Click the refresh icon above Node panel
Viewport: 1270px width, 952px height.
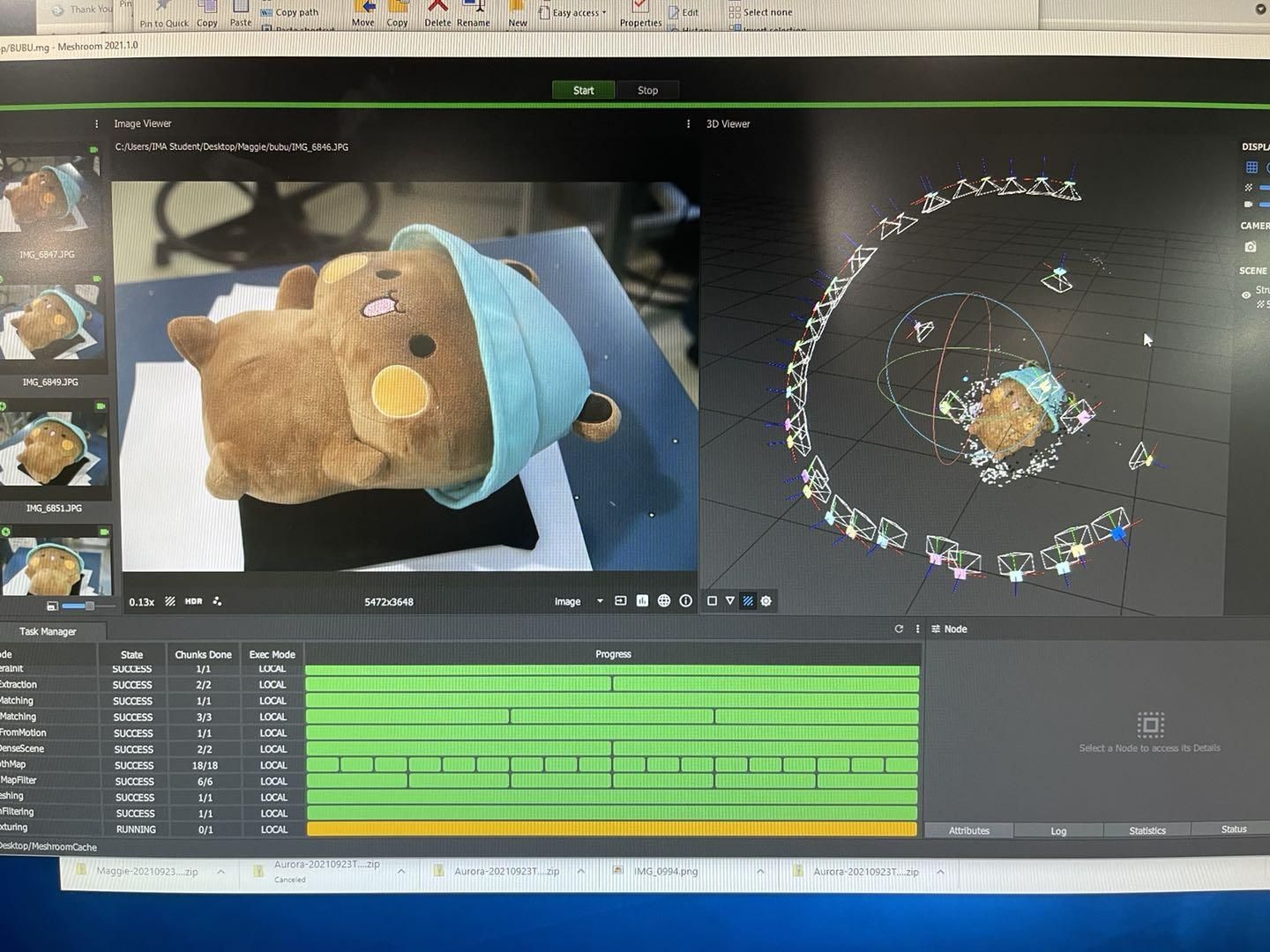point(899,628)
